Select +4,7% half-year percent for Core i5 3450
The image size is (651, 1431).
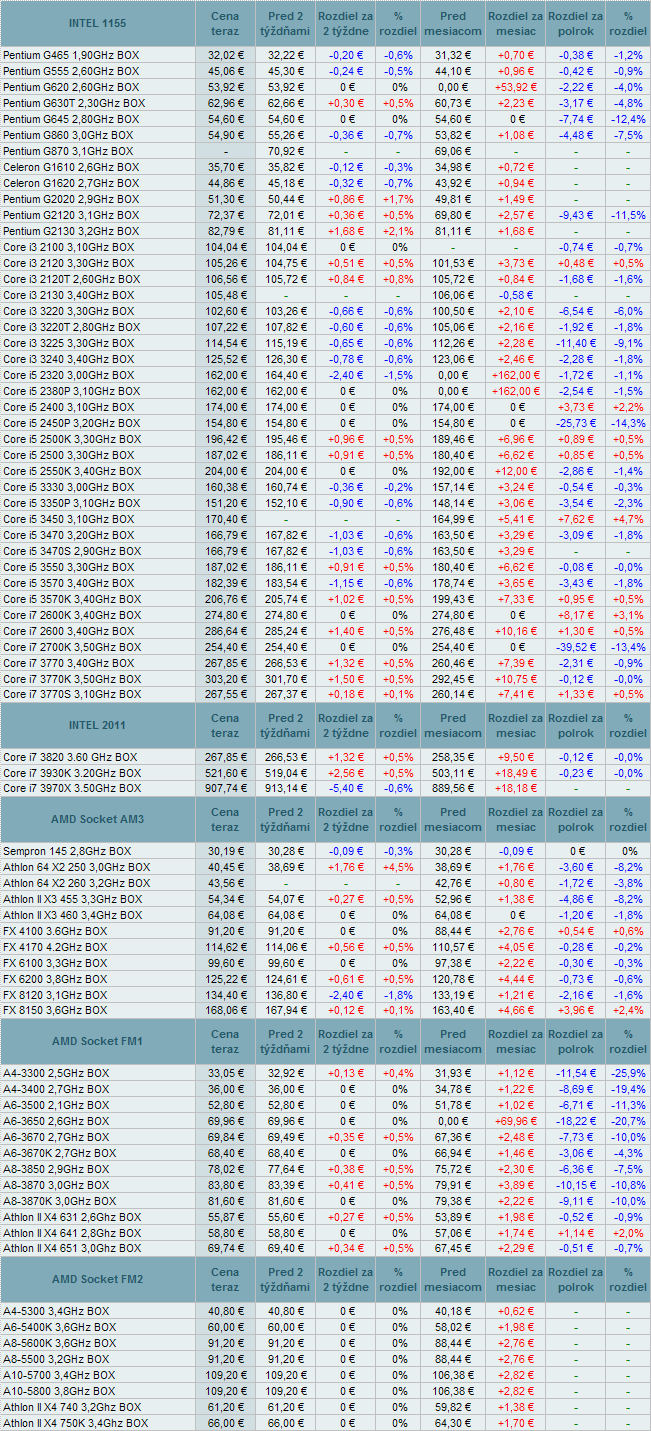click(628, 519)
